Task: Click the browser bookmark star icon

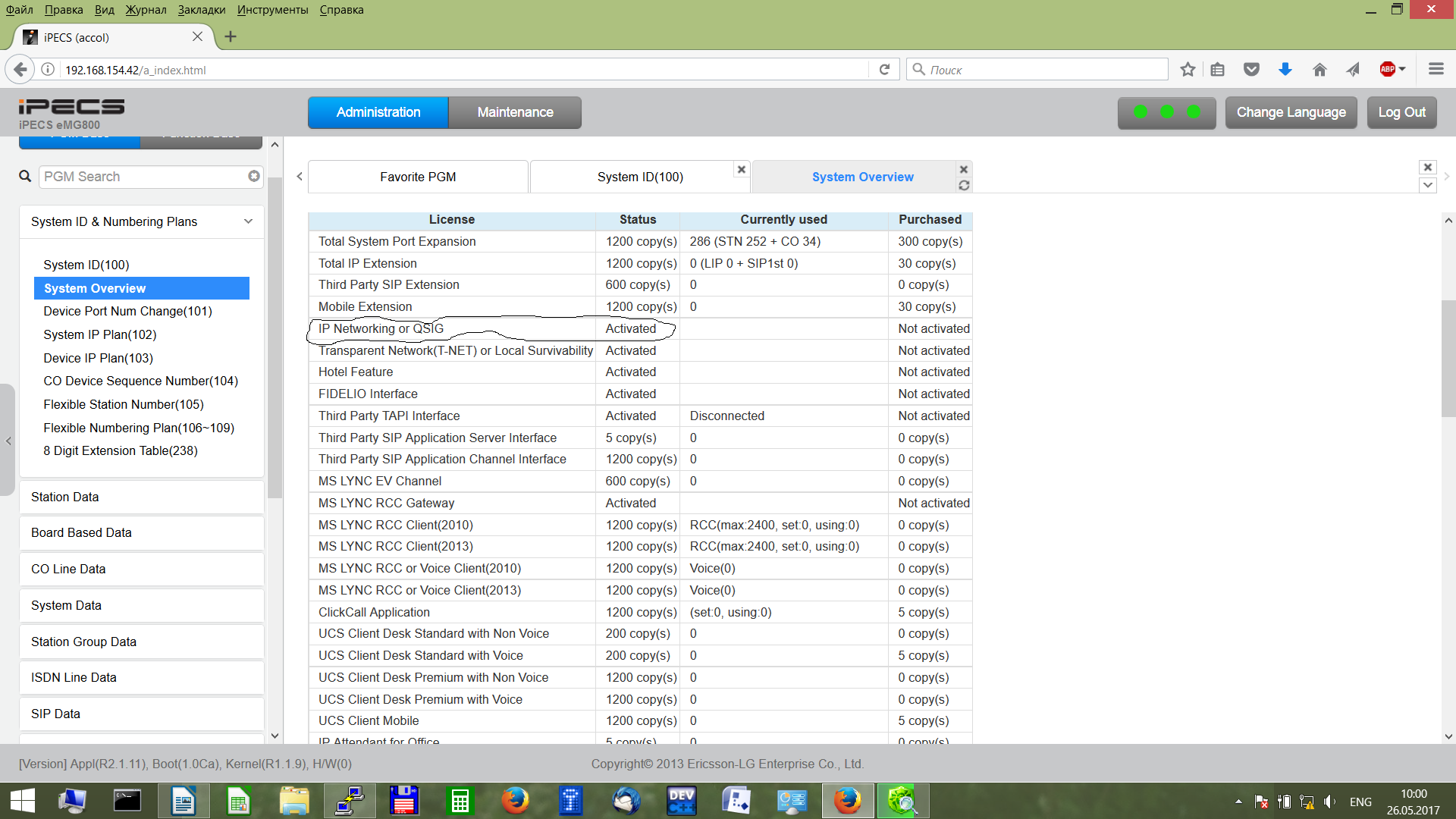Action: [x=1188, y=70]
